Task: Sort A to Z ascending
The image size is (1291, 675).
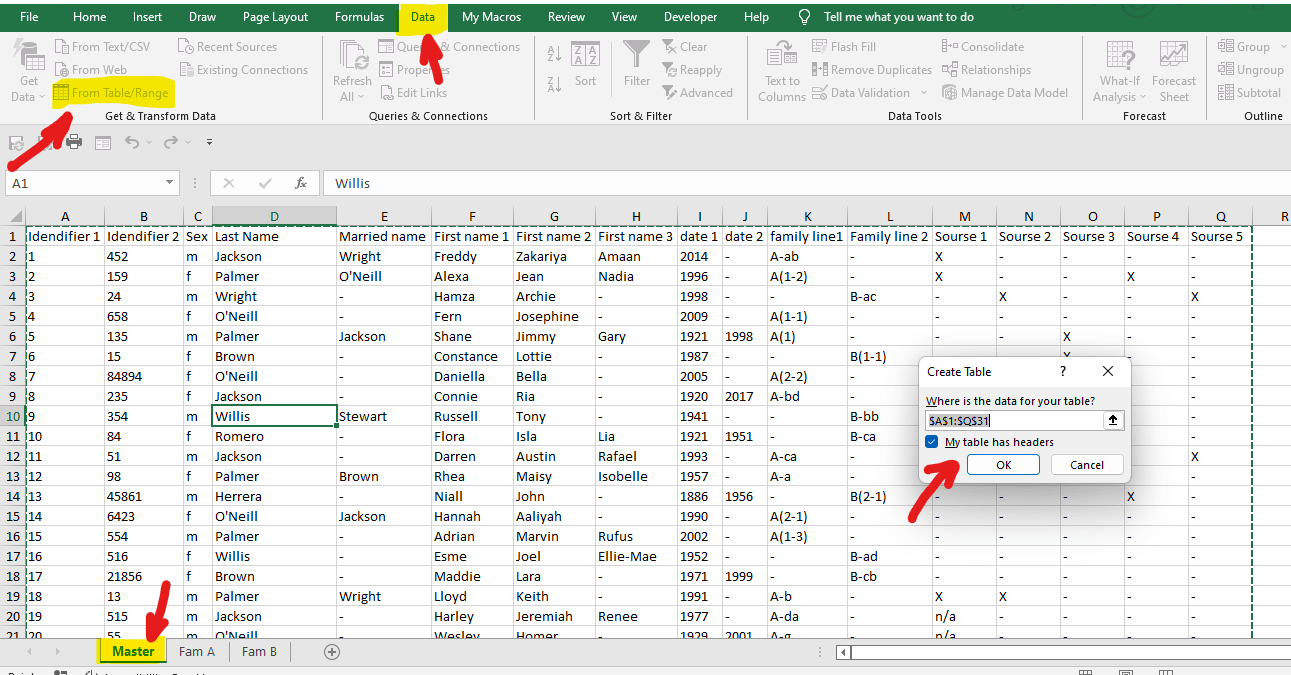Action: coord(554,54)
